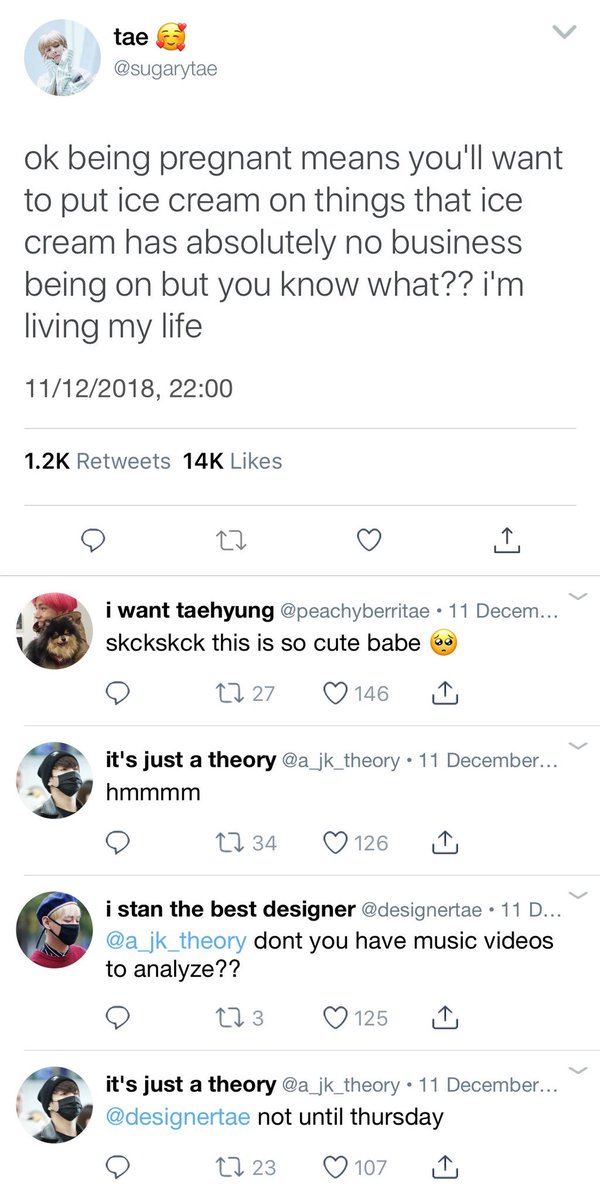
Task: Retweet the peachyberritae reply with 27 retweets
Action: pyautogui.click(x=242, y=693)
